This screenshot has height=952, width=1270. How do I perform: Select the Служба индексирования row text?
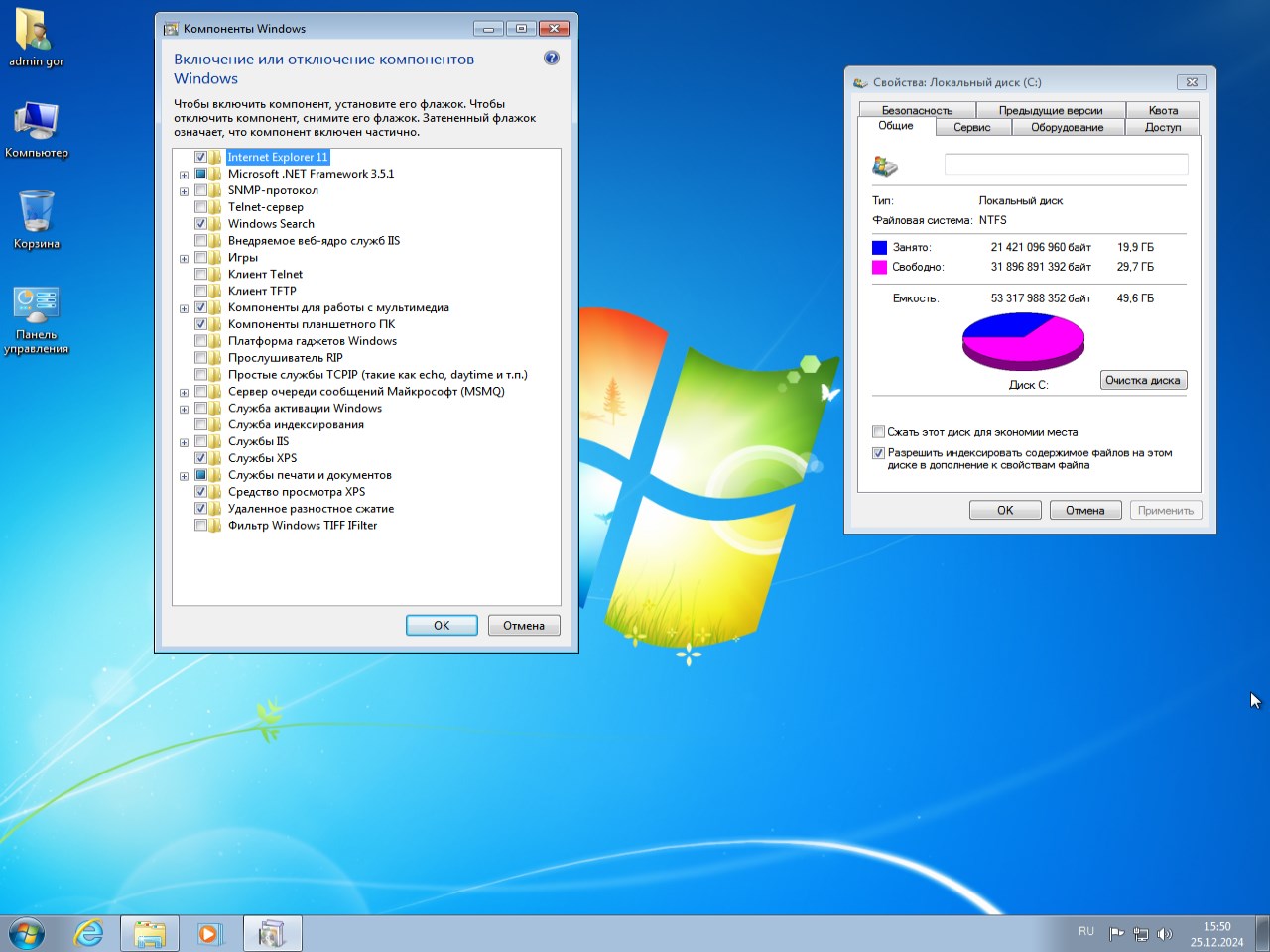(296, 425)
